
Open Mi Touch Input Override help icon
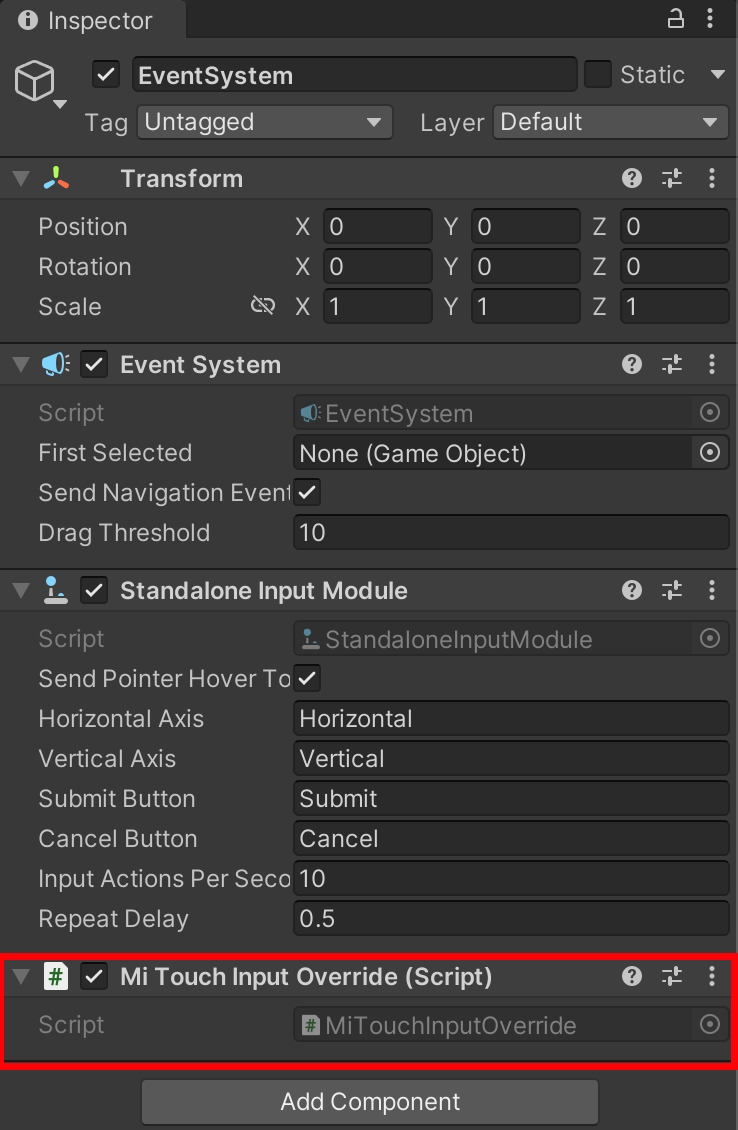pyautogui.click(x=632, y=976)
